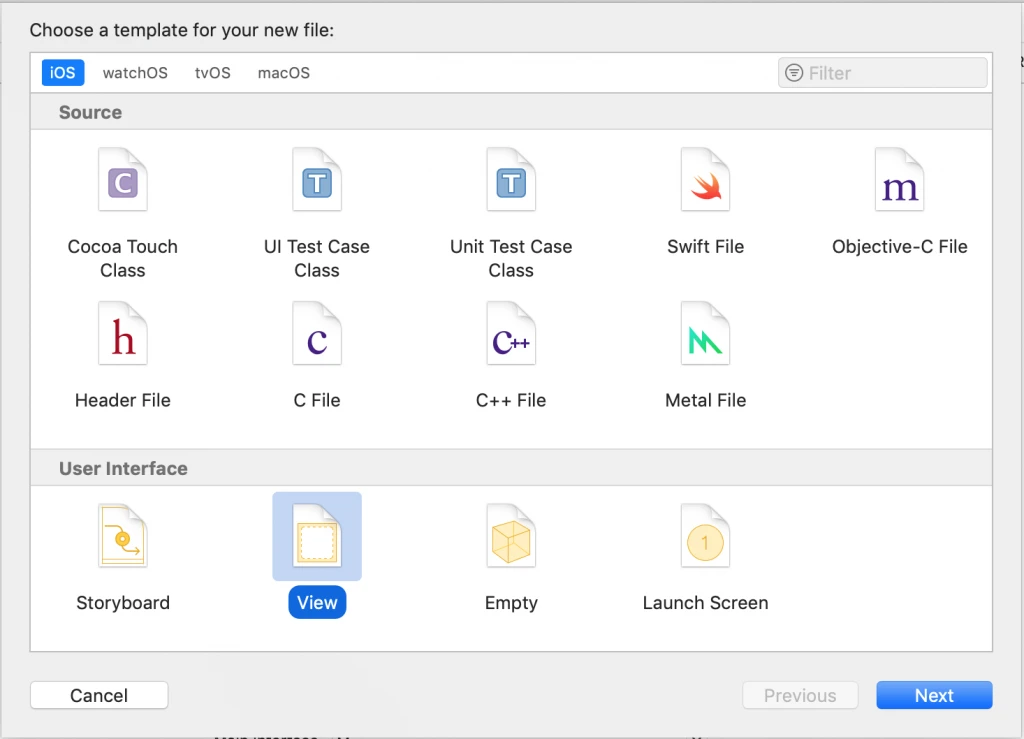1024x739 pixels.
Task: Click the highlighted View template icon
Action: point(317,536)
